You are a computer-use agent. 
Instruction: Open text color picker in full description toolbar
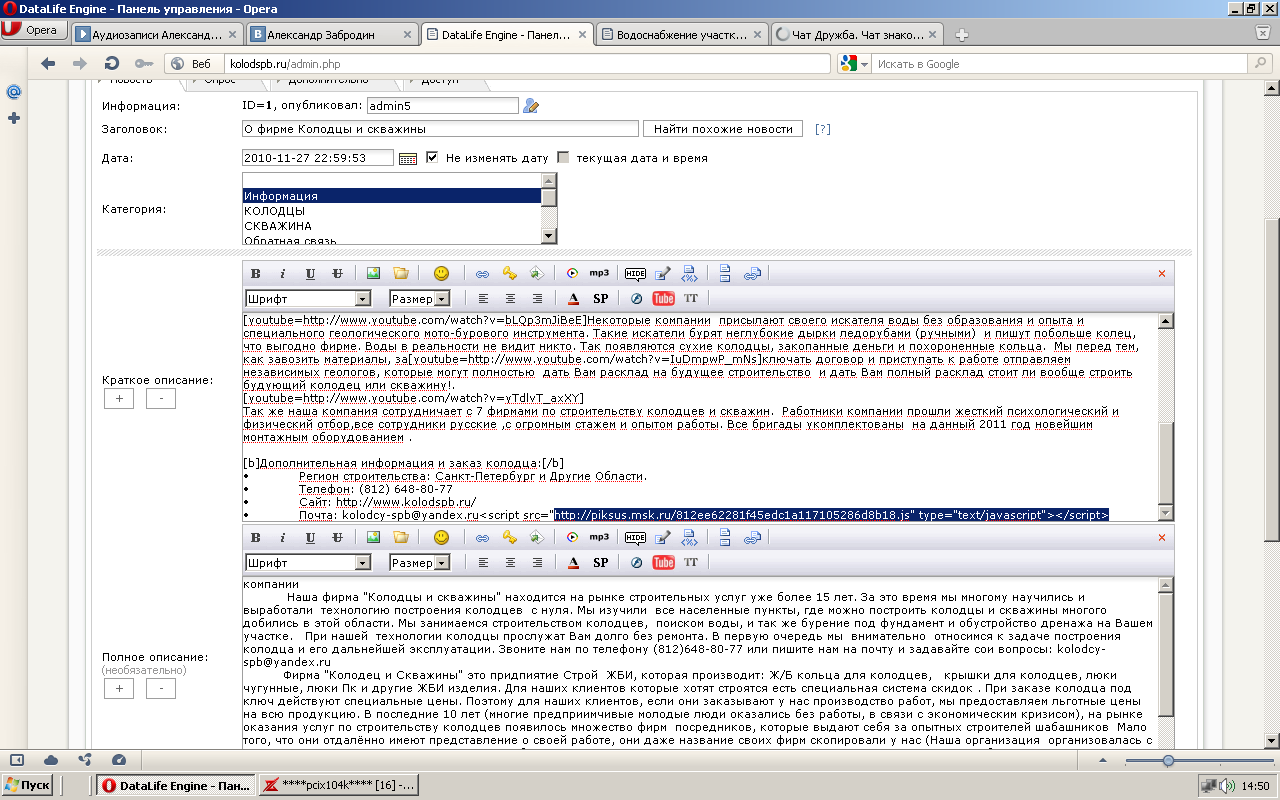coord(573,562)
